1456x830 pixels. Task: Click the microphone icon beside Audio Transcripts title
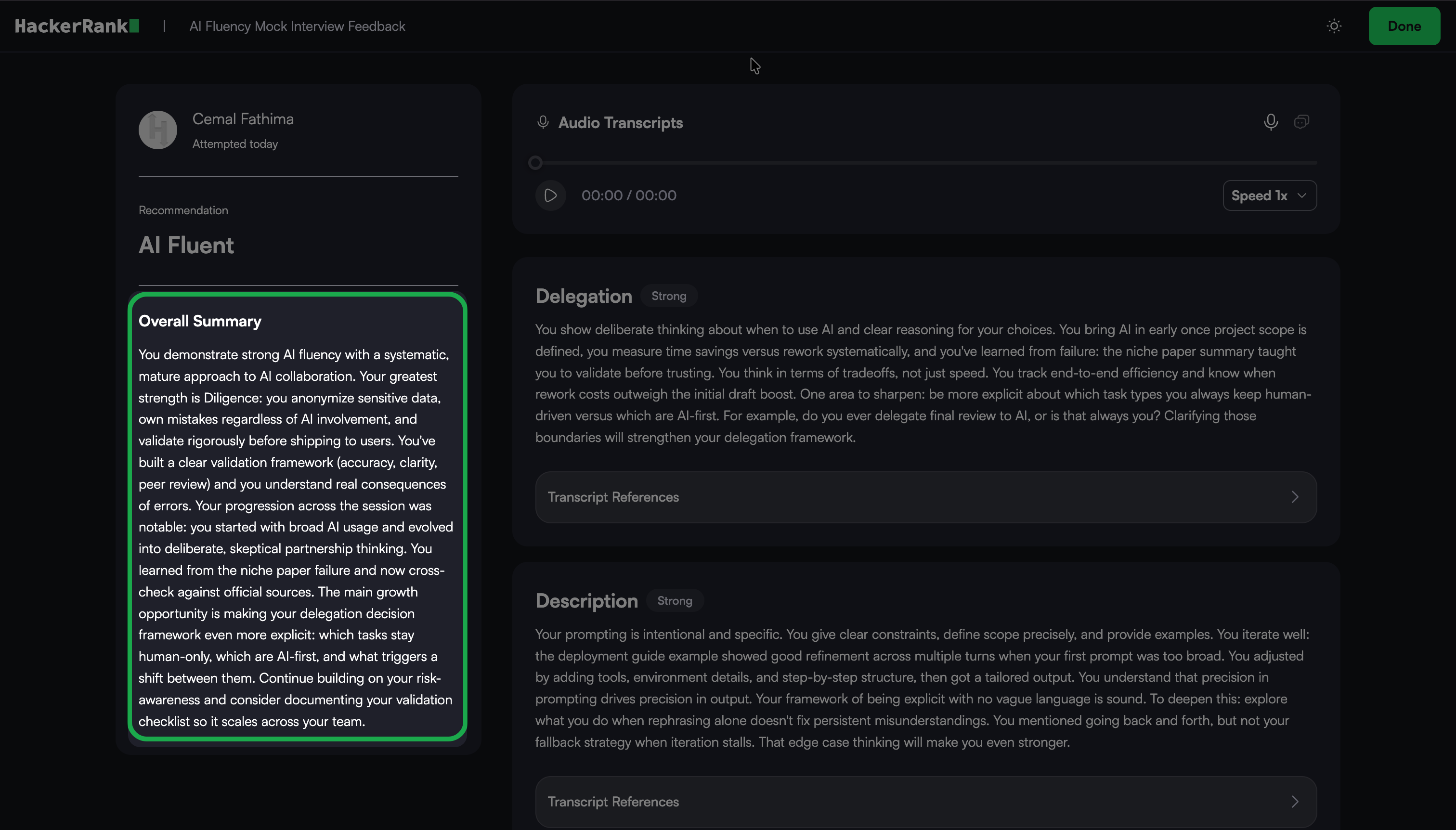(543, 123)
